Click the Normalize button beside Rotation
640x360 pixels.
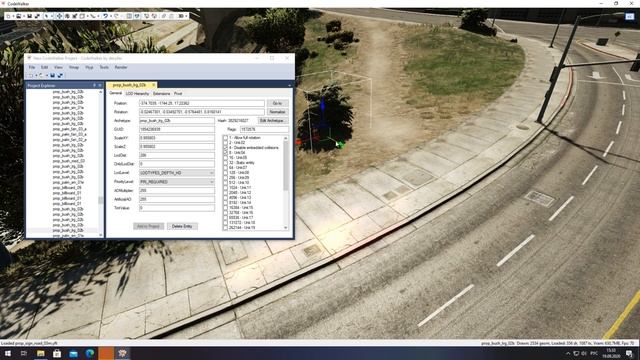pyautogui.click(x=277, y=112)
